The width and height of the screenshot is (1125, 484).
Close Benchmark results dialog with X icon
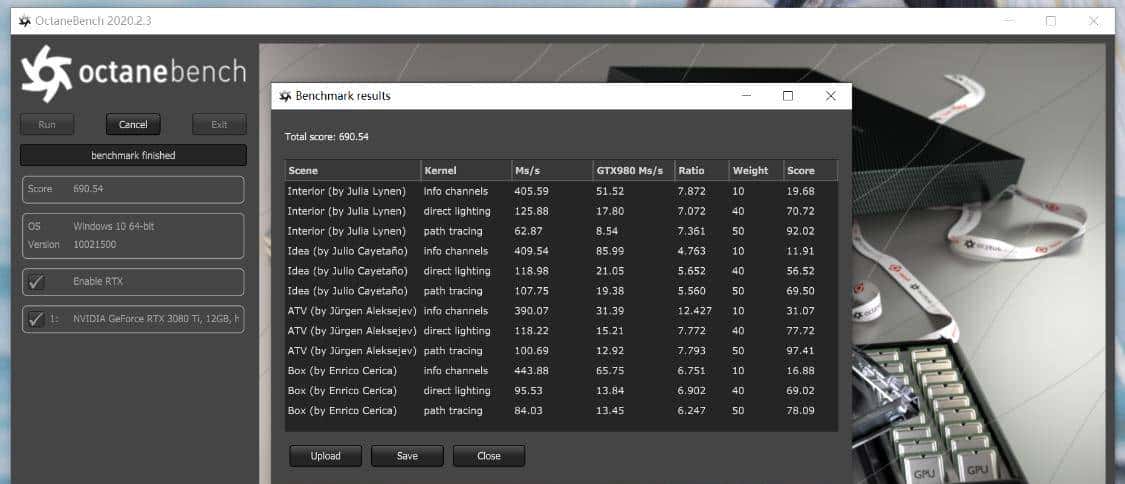click(830, 96)
